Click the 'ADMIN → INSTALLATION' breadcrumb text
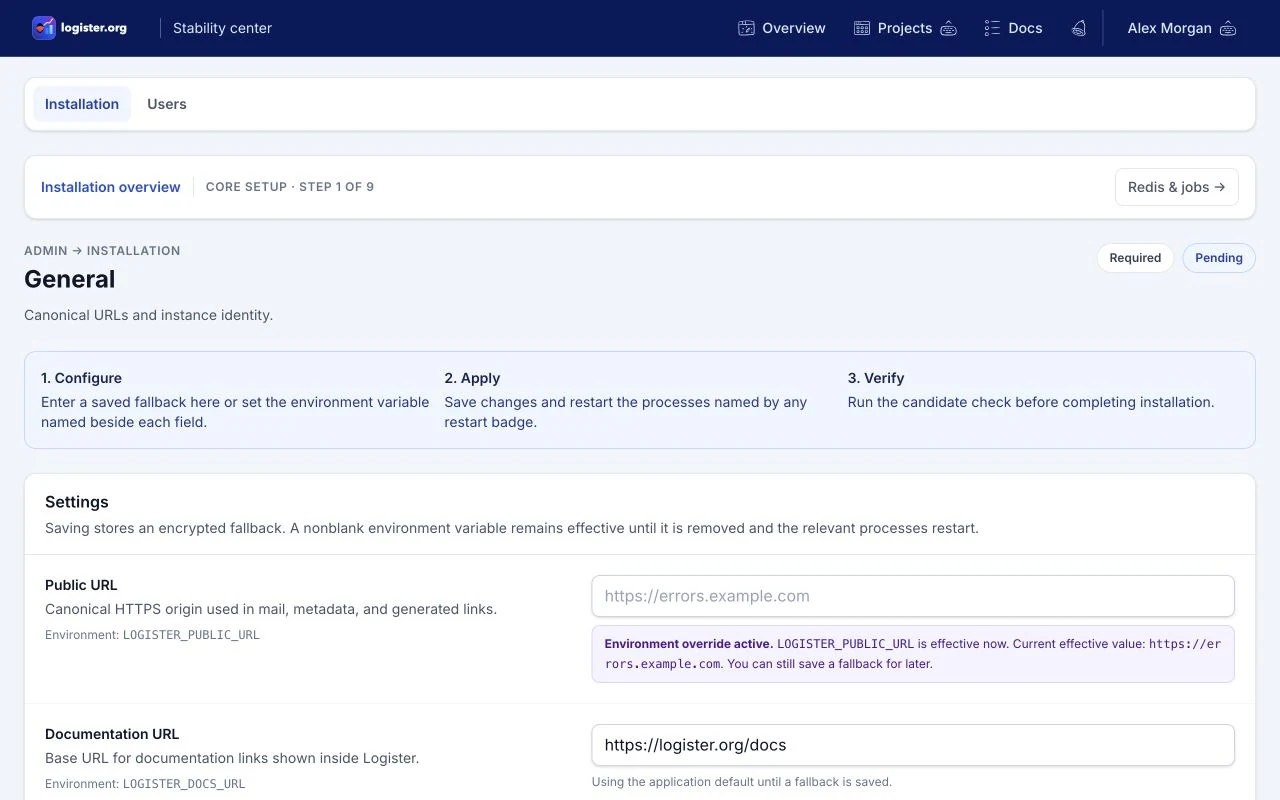The height and width of the screenshot is (800, 1280). click(102, 251)
